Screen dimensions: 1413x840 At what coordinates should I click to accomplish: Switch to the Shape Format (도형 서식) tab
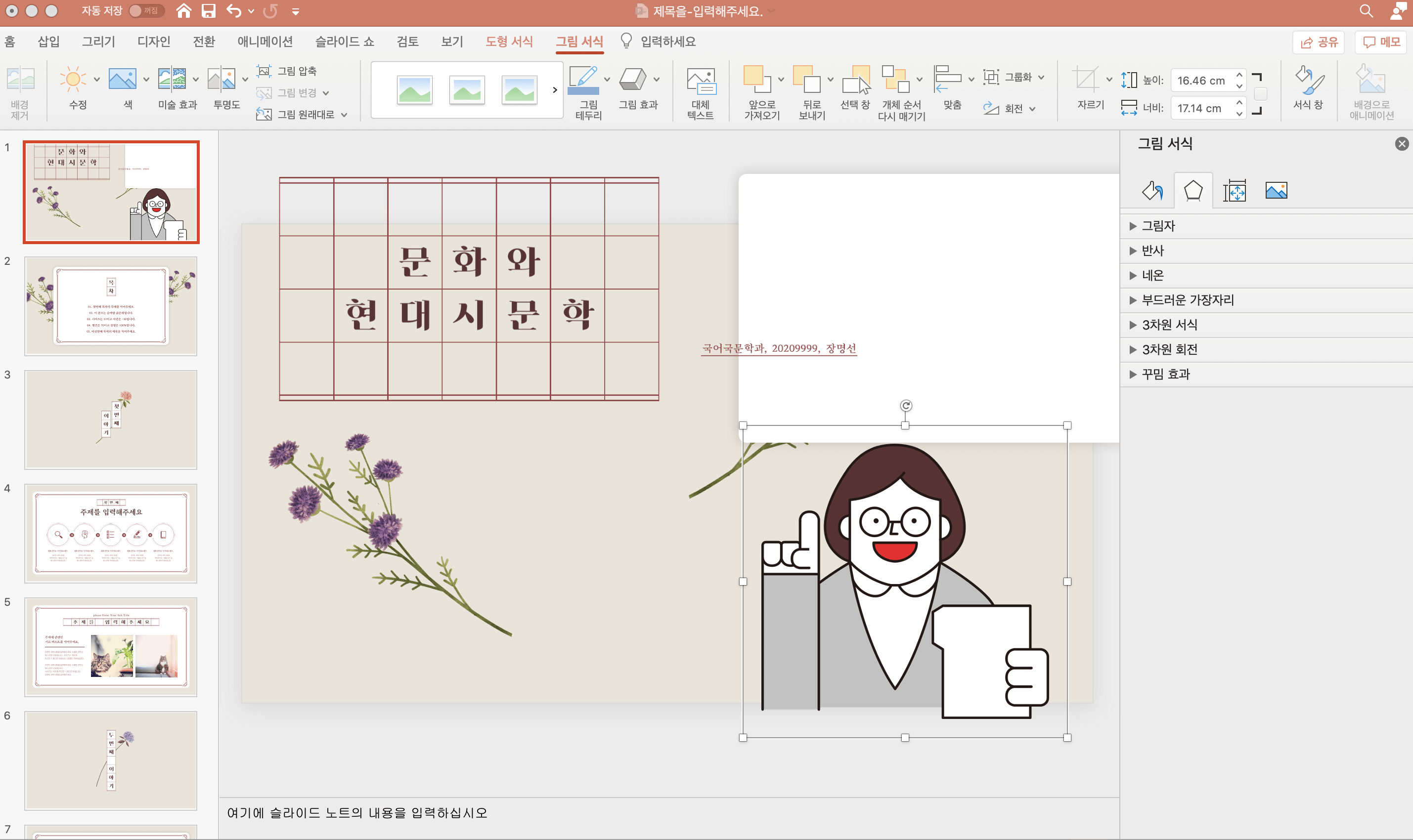[x=509, y=42]
